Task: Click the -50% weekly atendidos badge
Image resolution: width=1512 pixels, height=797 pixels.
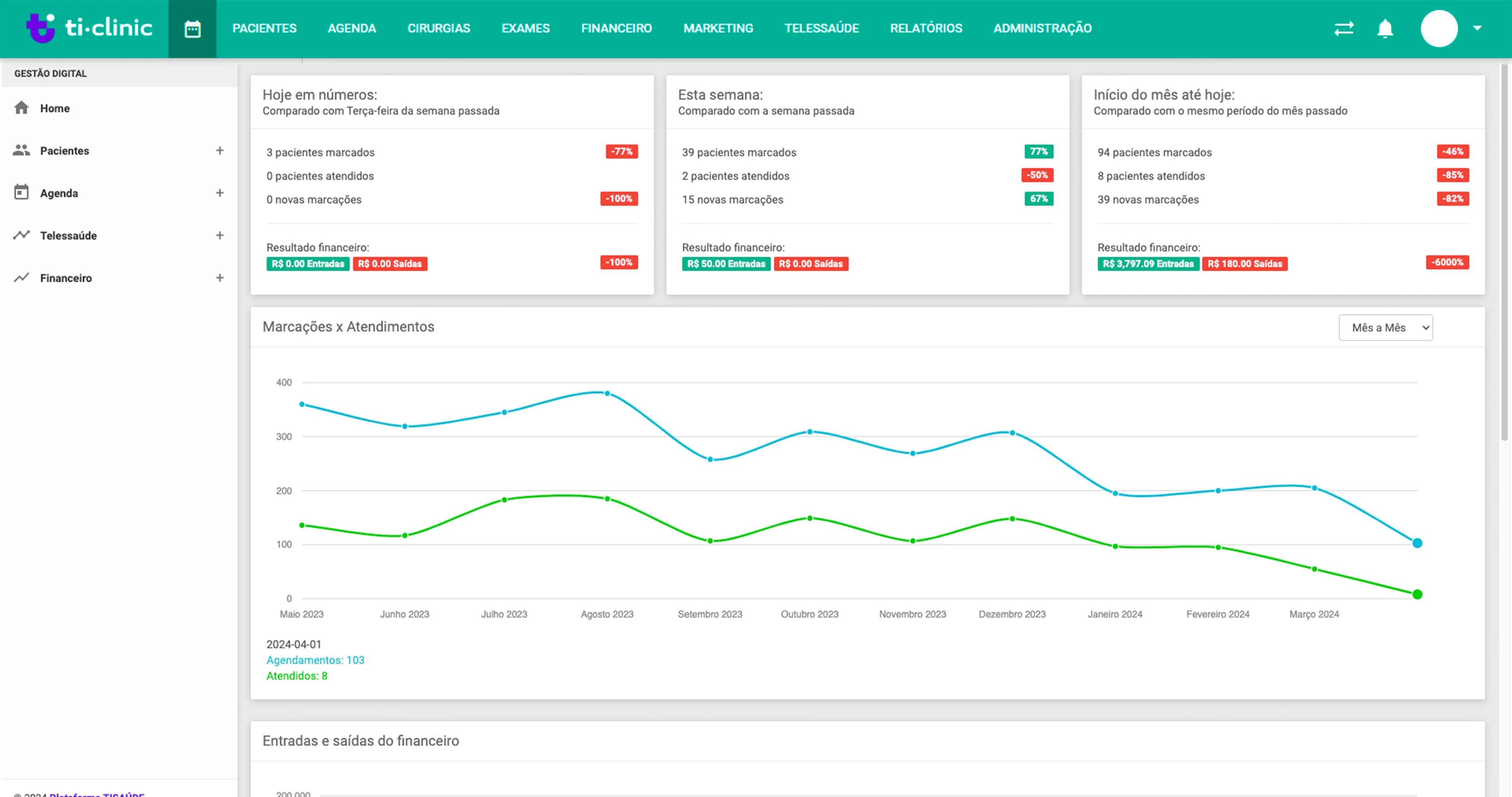Action: pos(1037,175)
